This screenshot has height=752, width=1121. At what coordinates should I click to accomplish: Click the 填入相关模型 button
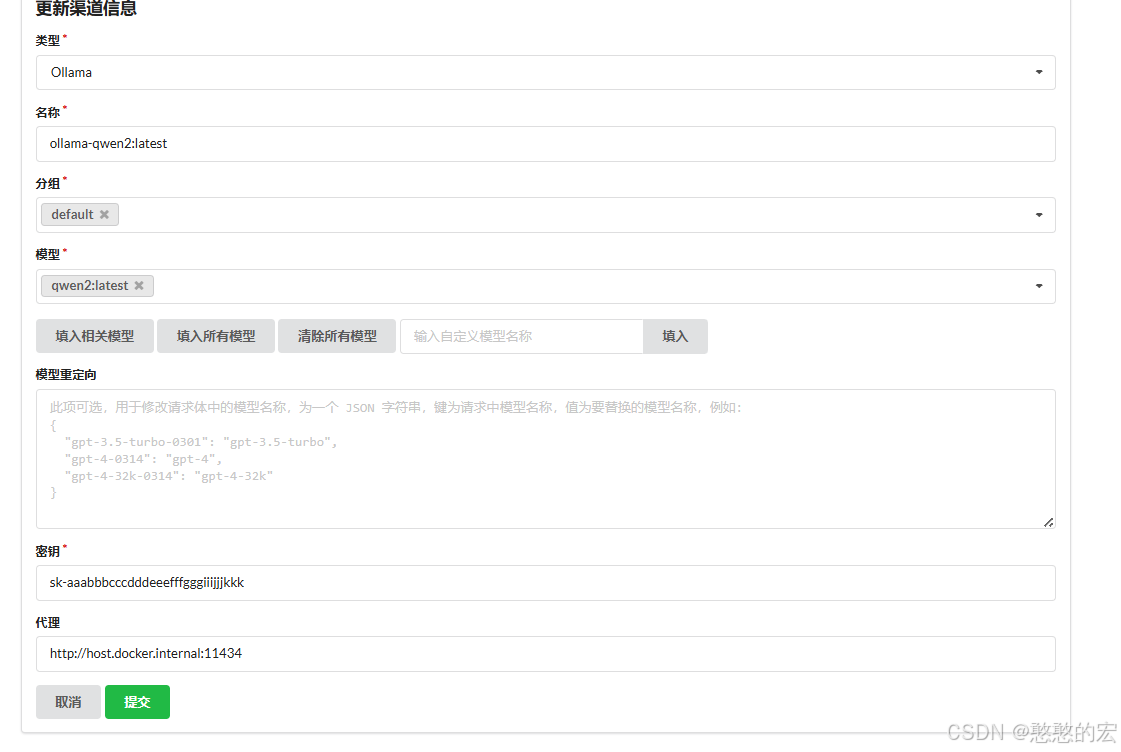click(95, 336)
